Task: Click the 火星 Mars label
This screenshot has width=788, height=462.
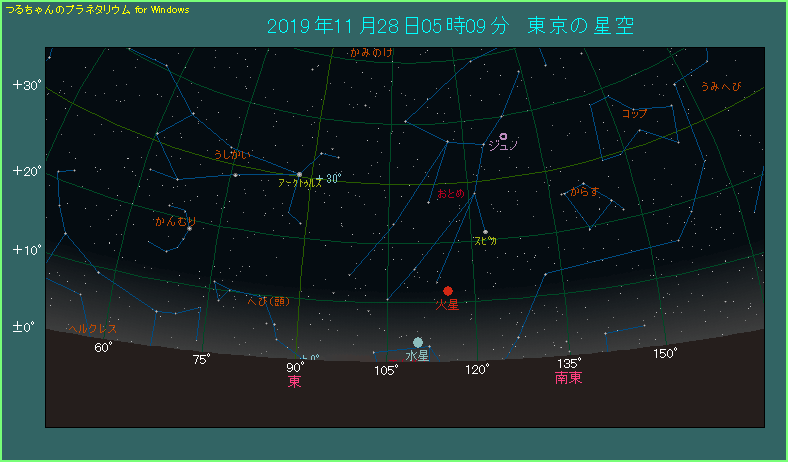Action: click(446, 303)
